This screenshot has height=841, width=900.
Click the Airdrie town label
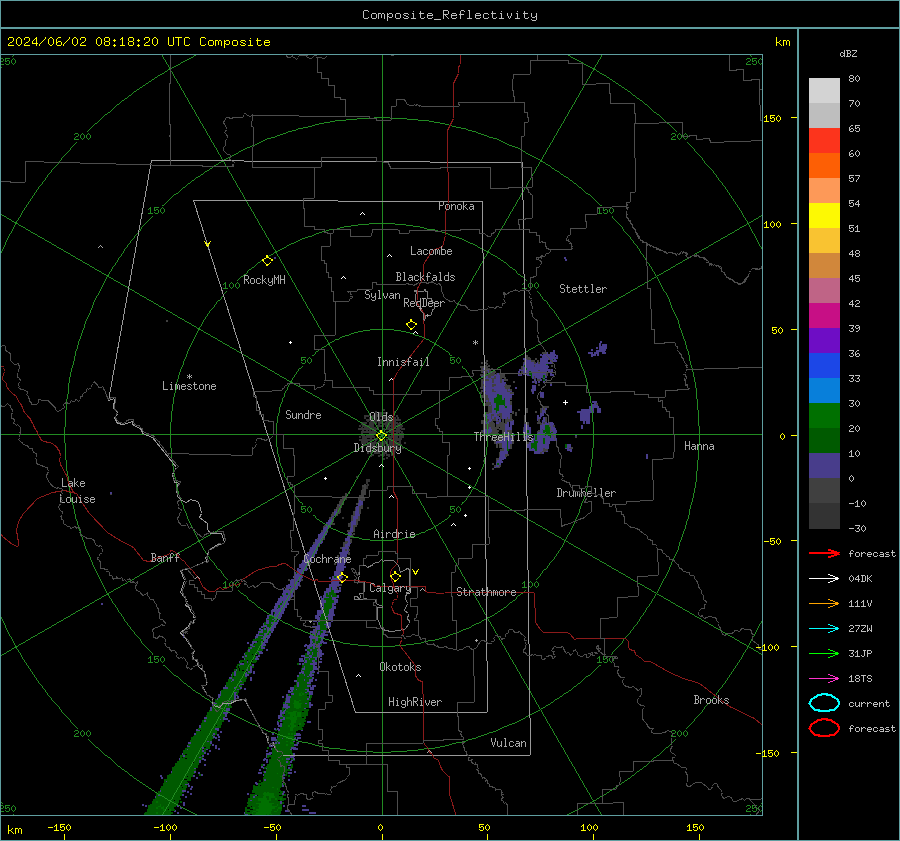click(x=394, y=534)
